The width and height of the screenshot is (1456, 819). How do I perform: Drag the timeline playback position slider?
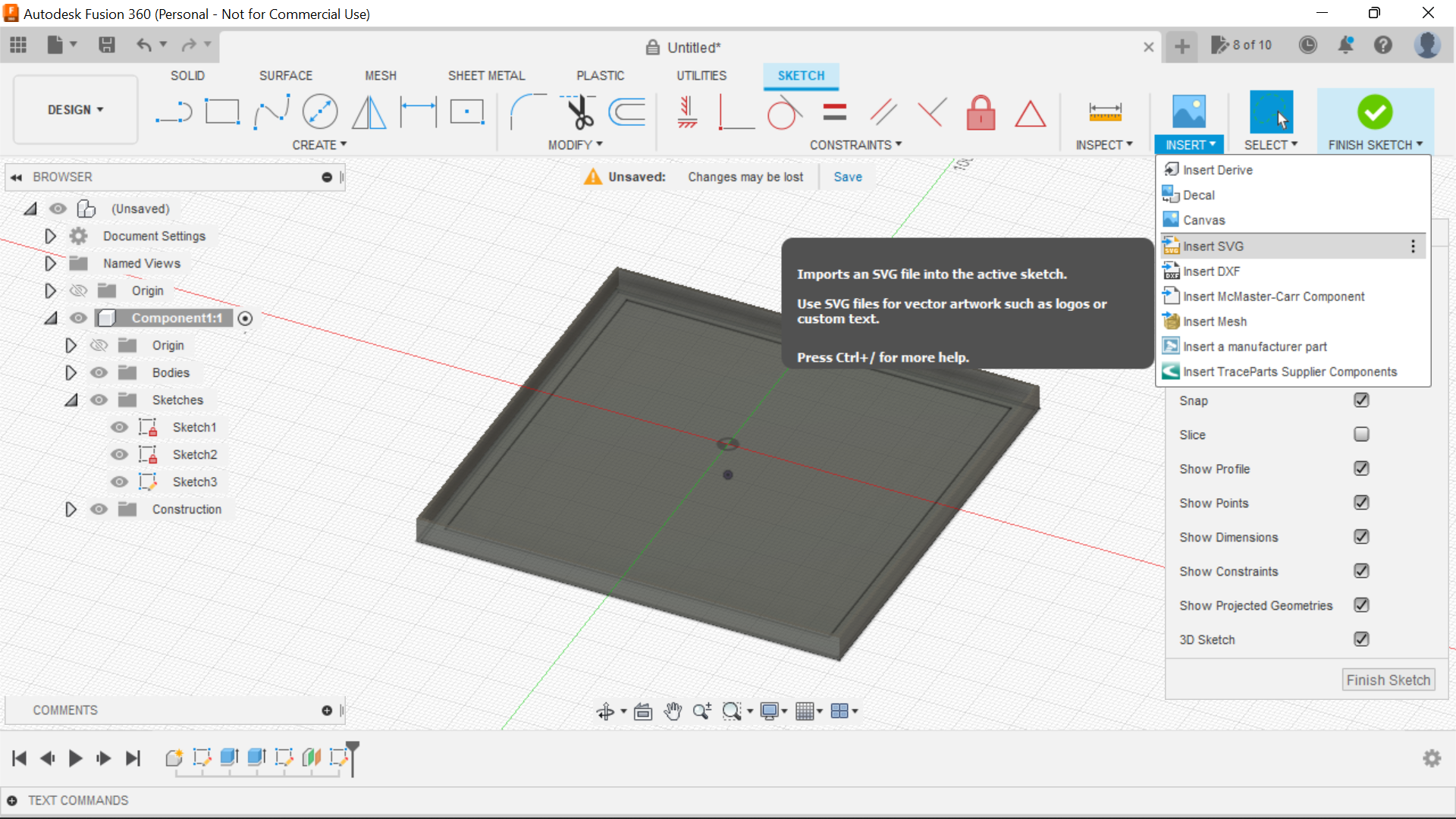[354, 755]
